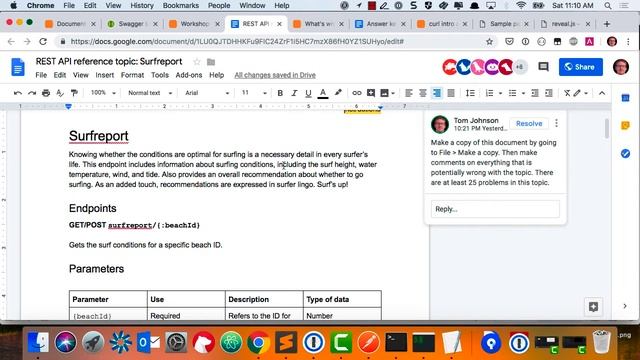Collapse the menus with the caret
The height and width of the screenshot is (360, 640).
coord(602,93)
